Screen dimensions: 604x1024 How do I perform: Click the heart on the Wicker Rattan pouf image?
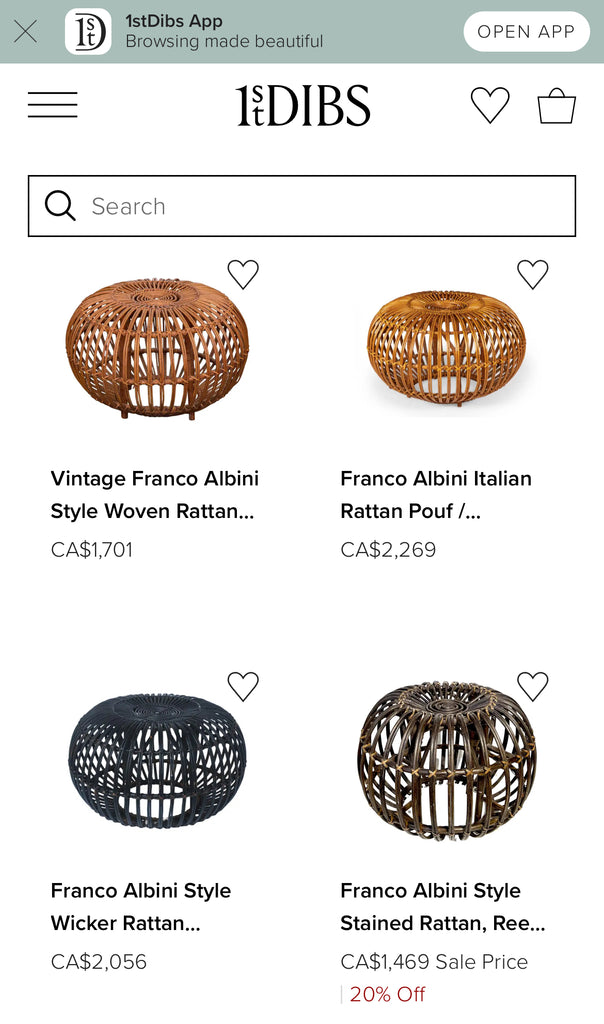pos(243,685)
